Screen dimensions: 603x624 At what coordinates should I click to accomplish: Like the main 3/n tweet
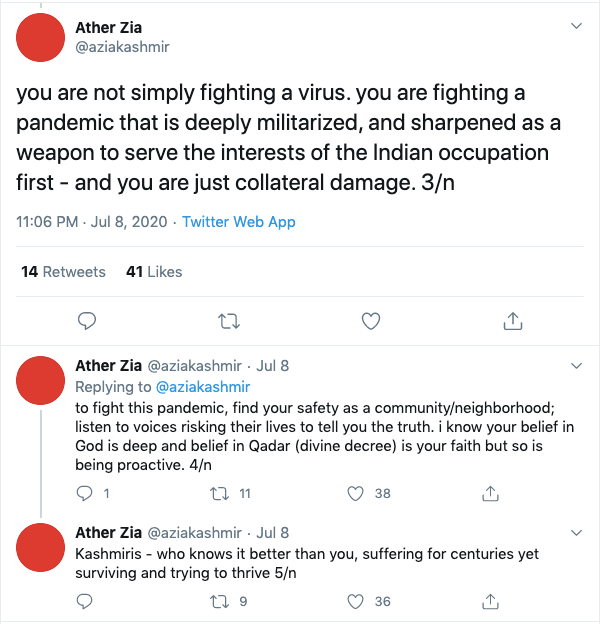371,321
